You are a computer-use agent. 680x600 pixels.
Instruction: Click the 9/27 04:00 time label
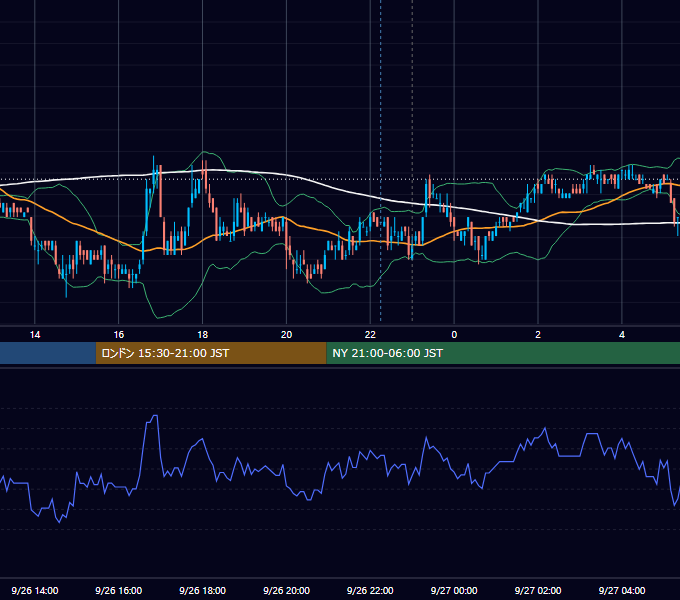coord(622,590)
